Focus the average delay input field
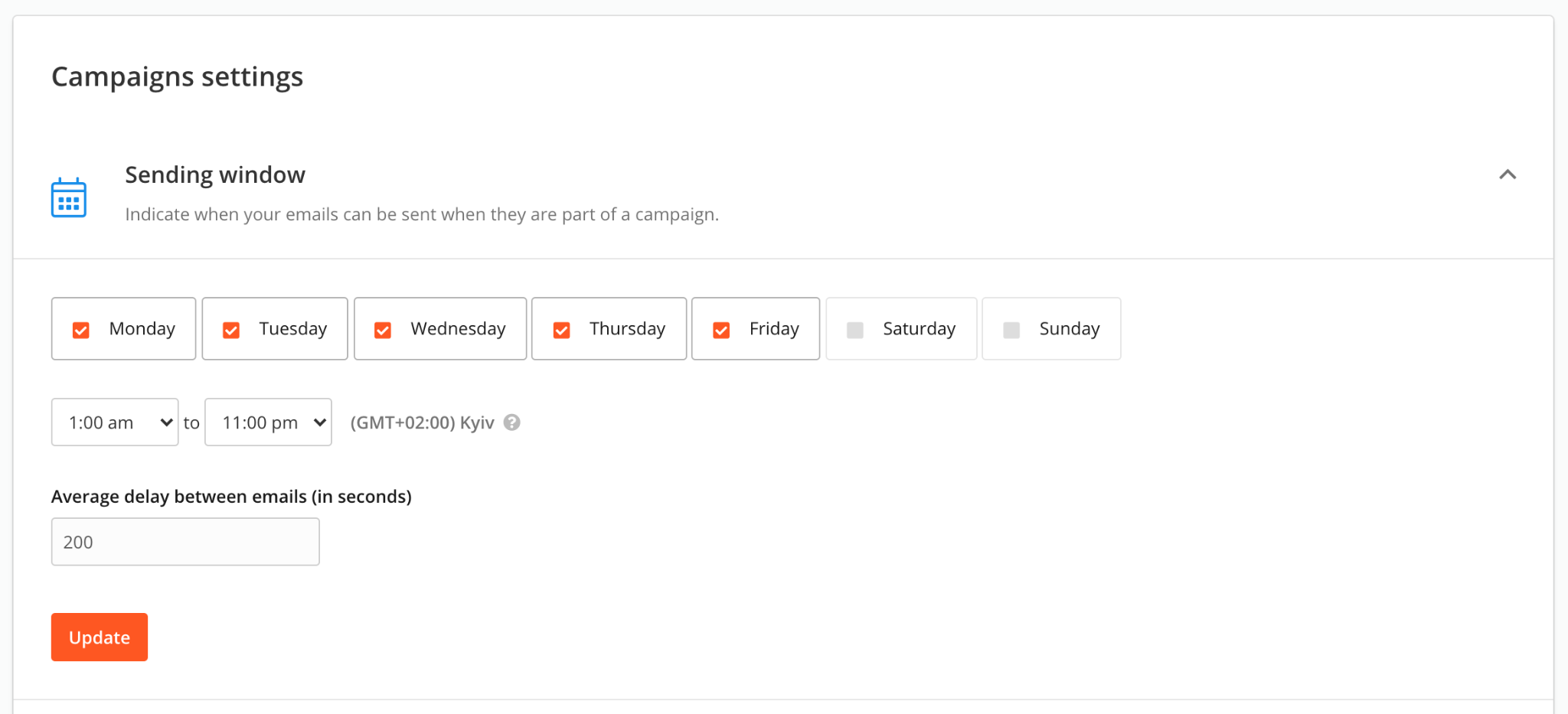The width and height of the screenshot is (1568, 714). (185, 542)
